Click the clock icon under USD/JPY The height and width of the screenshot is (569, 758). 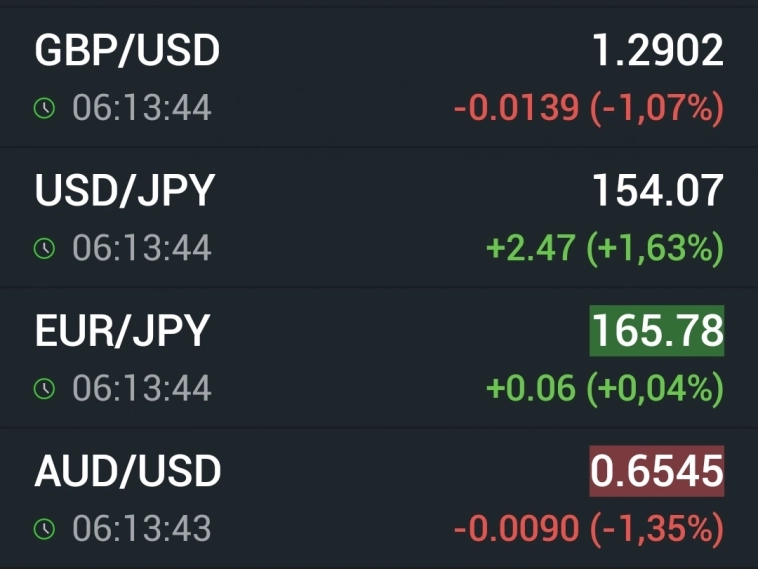click(x=44, y=248)
